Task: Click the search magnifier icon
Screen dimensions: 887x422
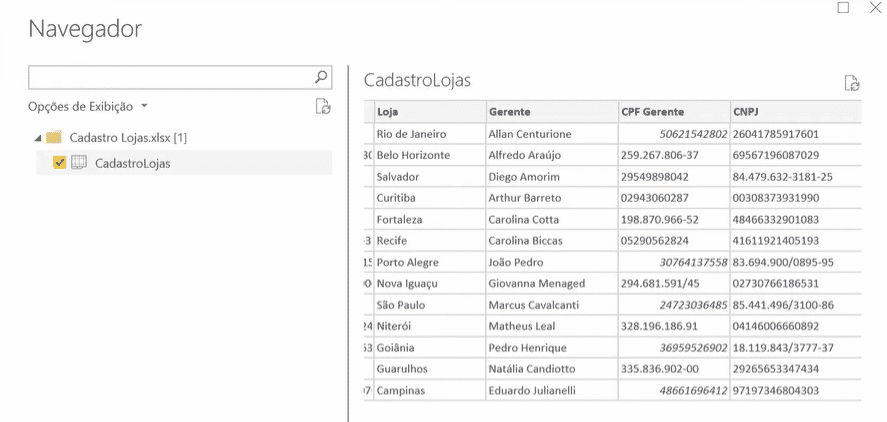Action: 321,77
